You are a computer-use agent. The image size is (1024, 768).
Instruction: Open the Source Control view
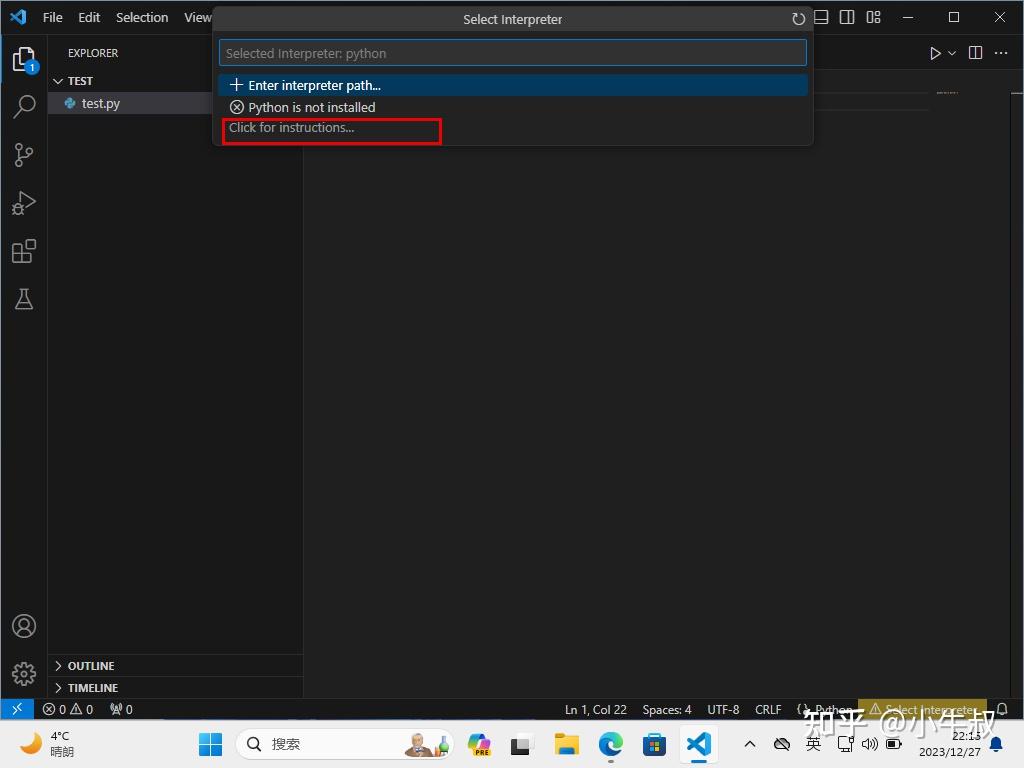coord(24,155)
